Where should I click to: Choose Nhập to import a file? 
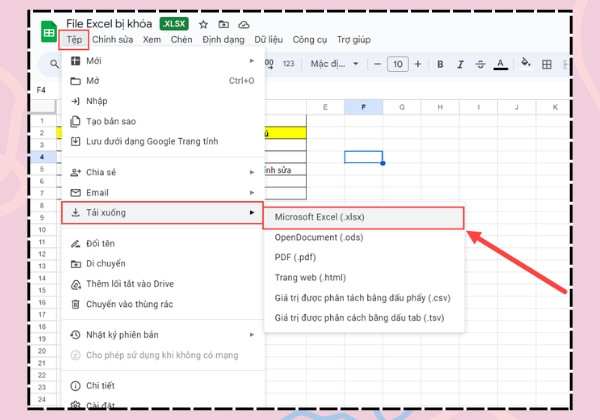pyautogui.click(x=163, y=101)
